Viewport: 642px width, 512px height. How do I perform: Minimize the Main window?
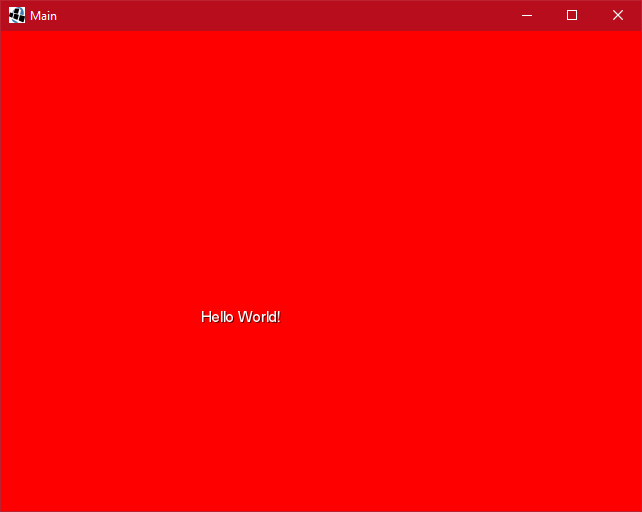click(x=527, y=16)
